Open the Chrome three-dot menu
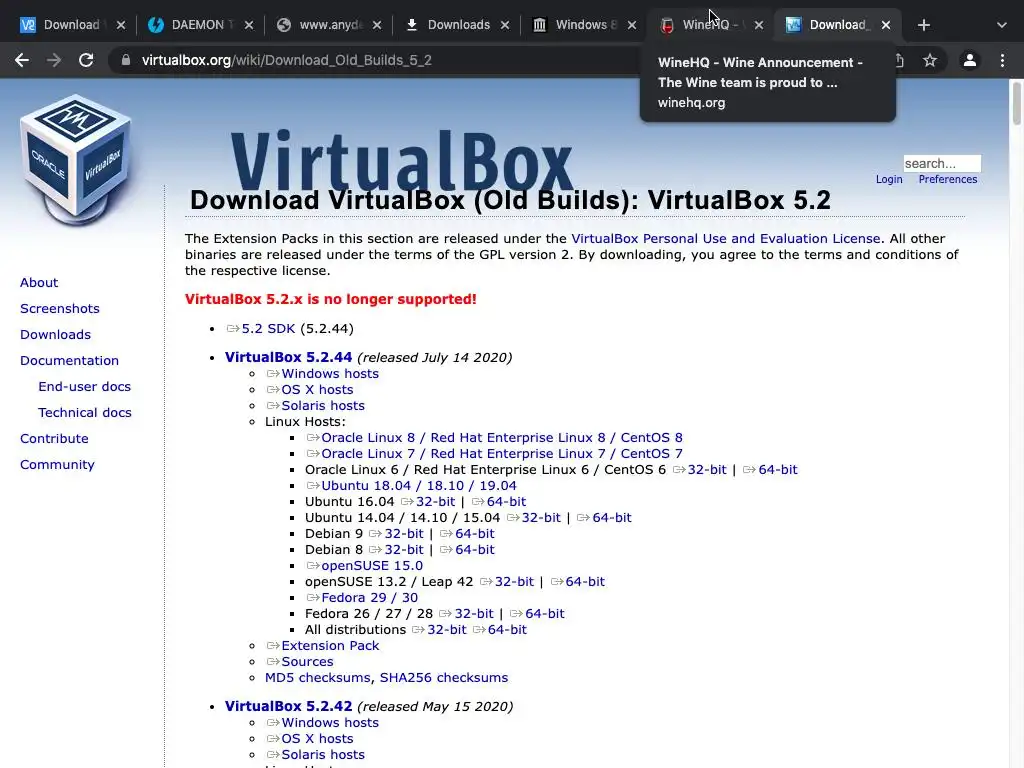This screenshot has width=1024, height=768. pos(1002,60)
